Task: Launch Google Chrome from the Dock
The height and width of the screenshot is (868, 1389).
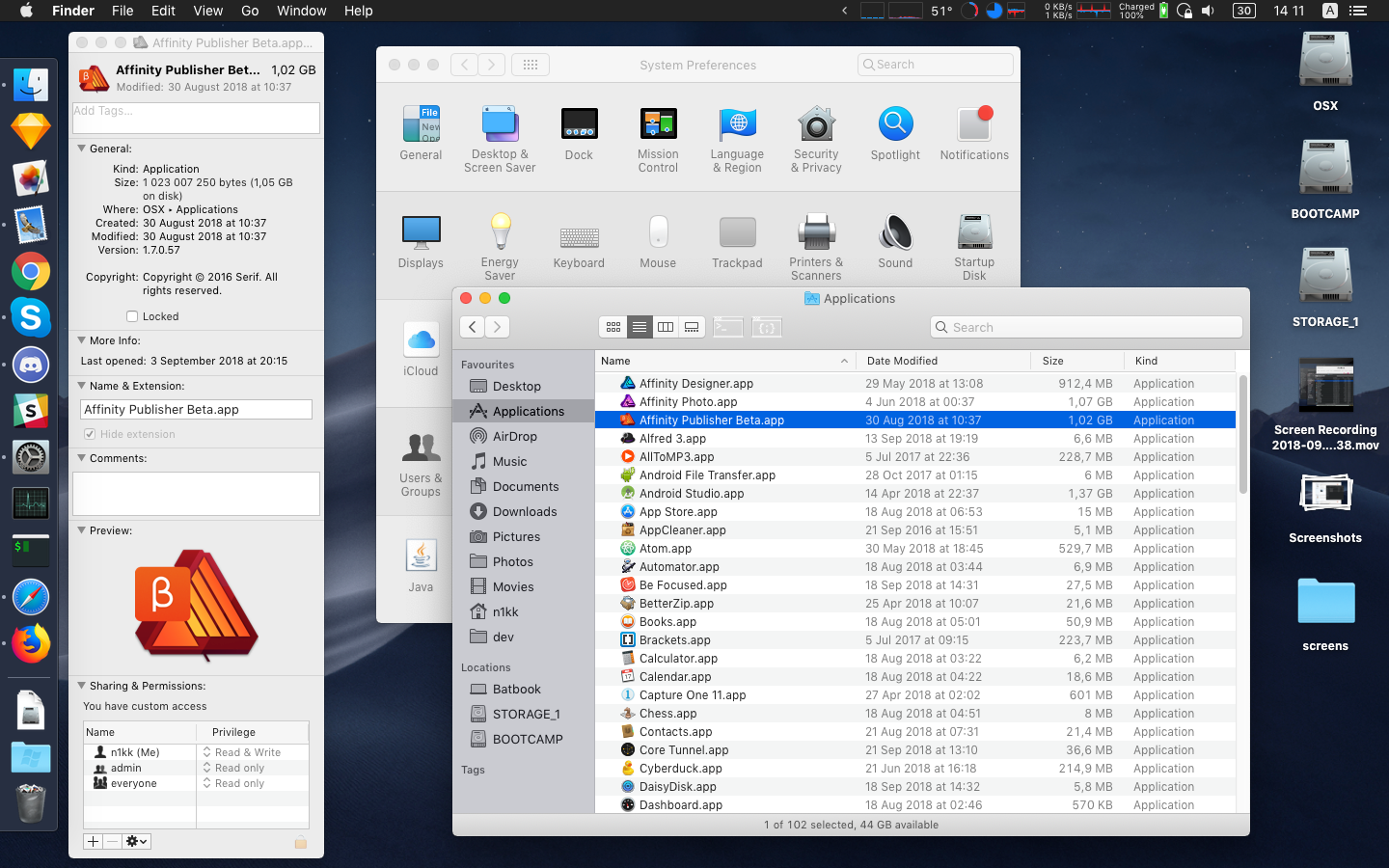Action: [x=31, y=271]
